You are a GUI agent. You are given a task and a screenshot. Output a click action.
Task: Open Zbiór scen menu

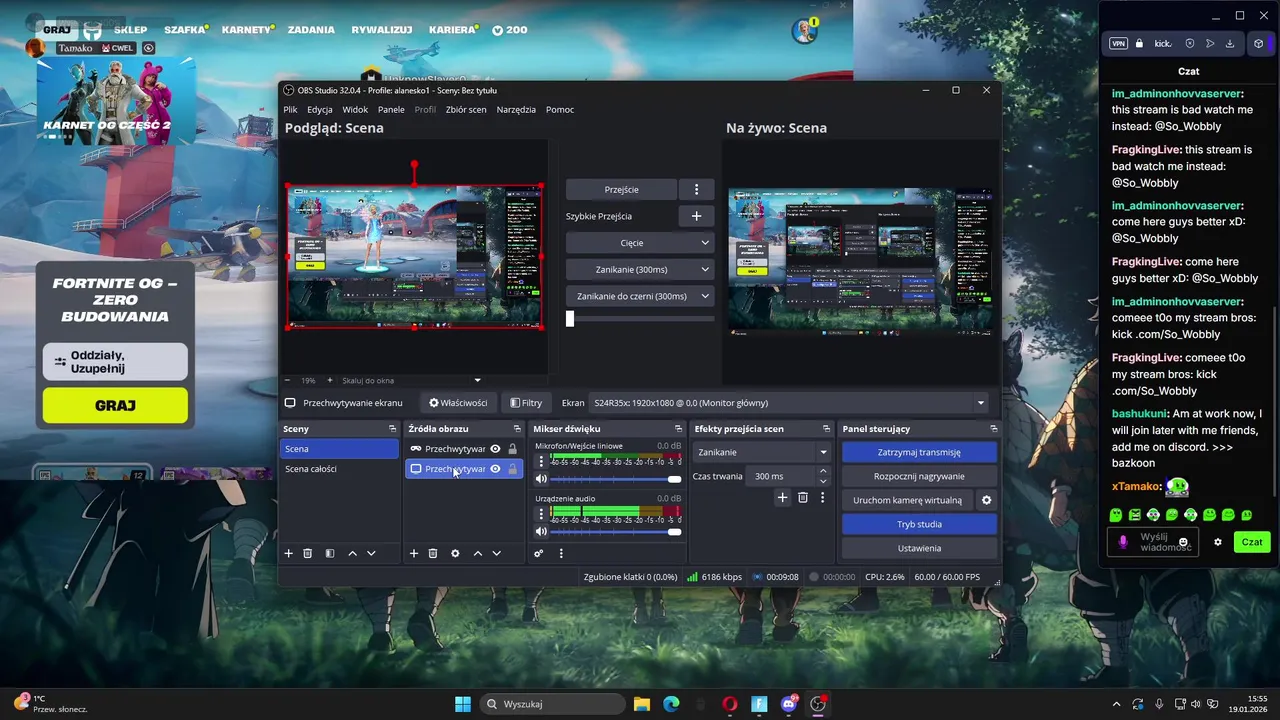[x=466, y=109]
